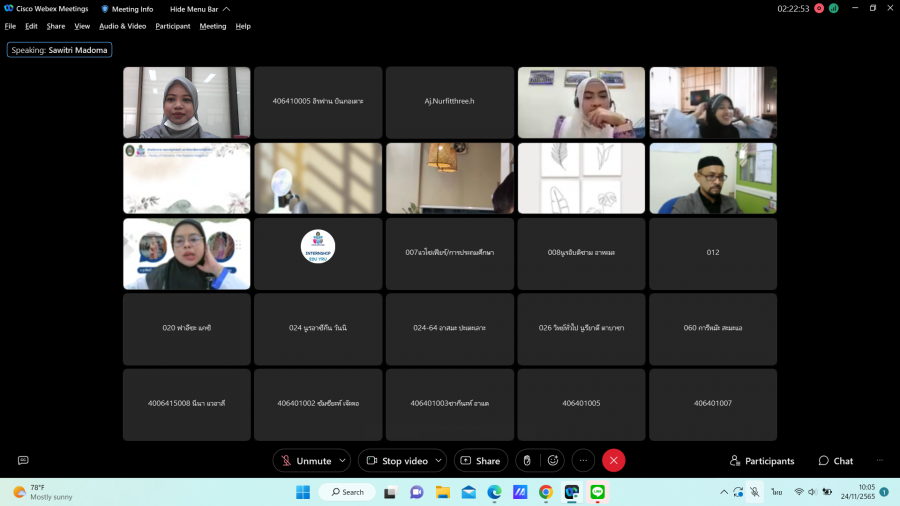Unmute the microphone
This screenshot has height=506, width=900.
pyautogui.click(x=305, y=460)
